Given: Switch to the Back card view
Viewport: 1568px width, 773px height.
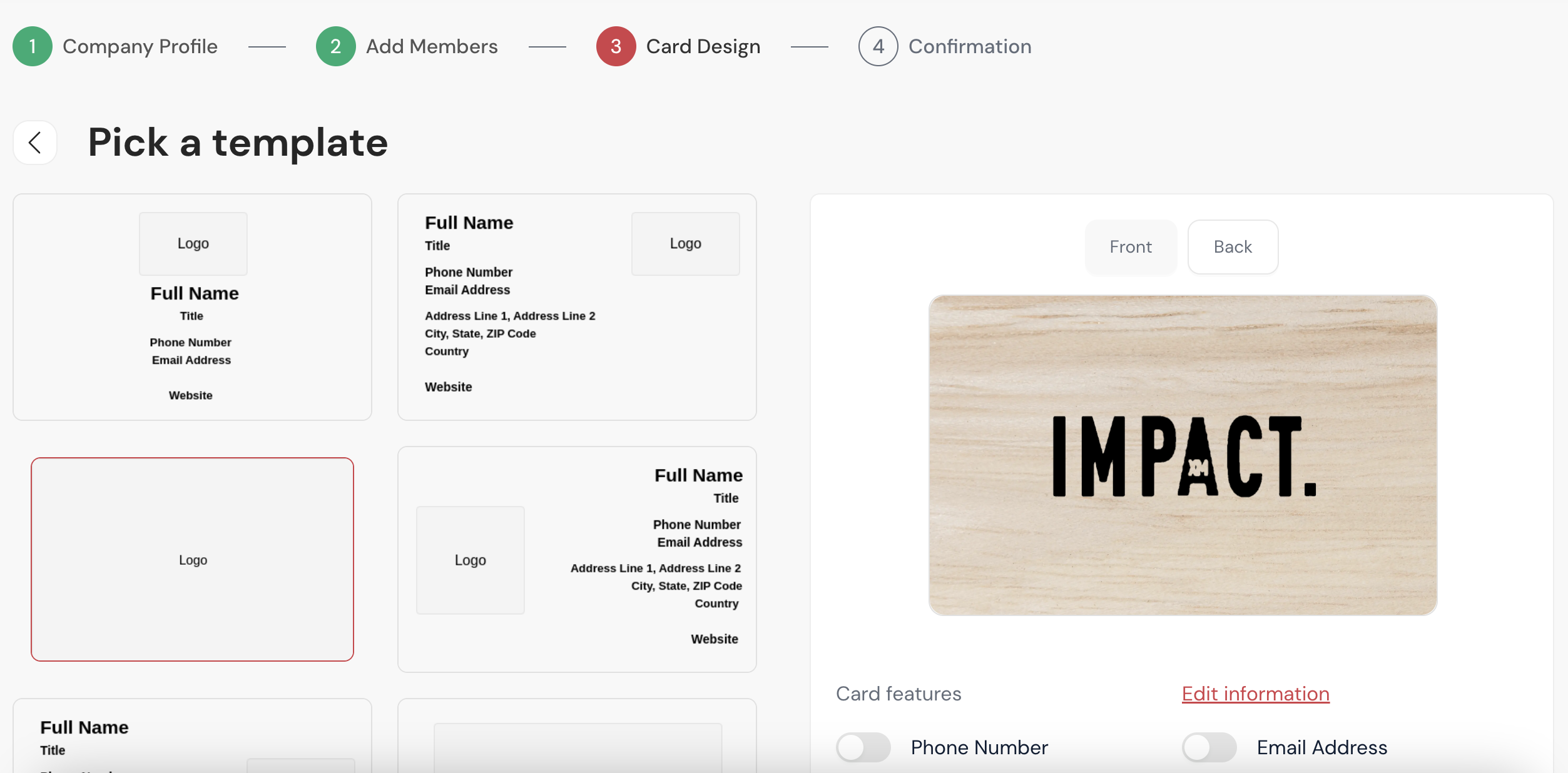Looking at the screenshot, I should (1233, 247).
